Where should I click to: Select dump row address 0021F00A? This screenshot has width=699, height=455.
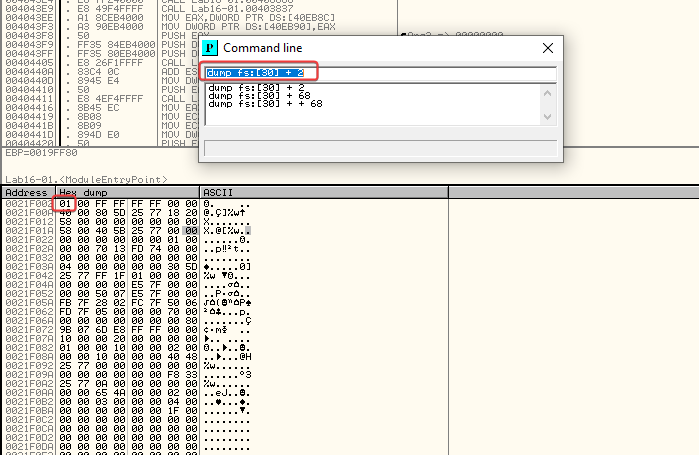(29, 213)
